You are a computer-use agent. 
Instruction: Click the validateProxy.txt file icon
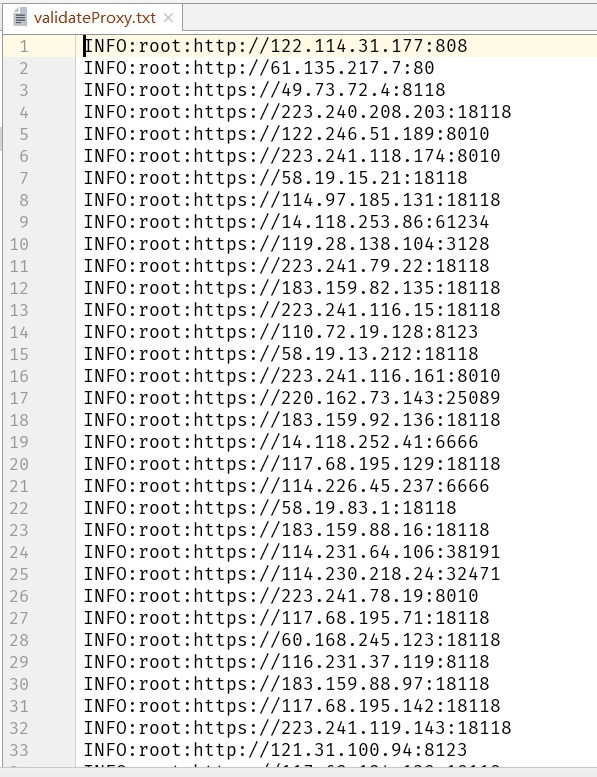click(20, 18)
